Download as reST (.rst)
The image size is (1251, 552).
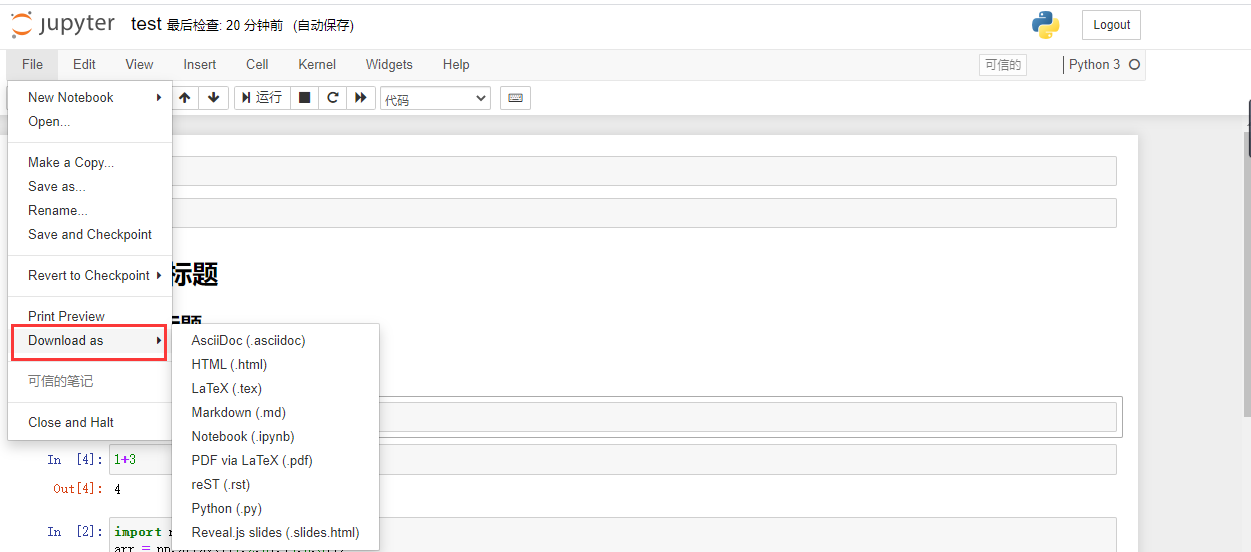[276, 484]
